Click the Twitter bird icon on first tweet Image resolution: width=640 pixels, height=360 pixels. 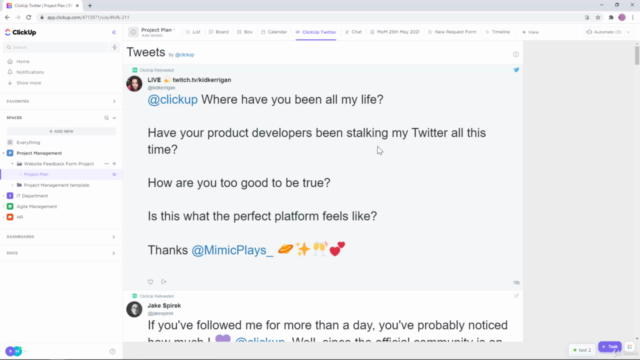pyautogui.click(x=516, y=70)
